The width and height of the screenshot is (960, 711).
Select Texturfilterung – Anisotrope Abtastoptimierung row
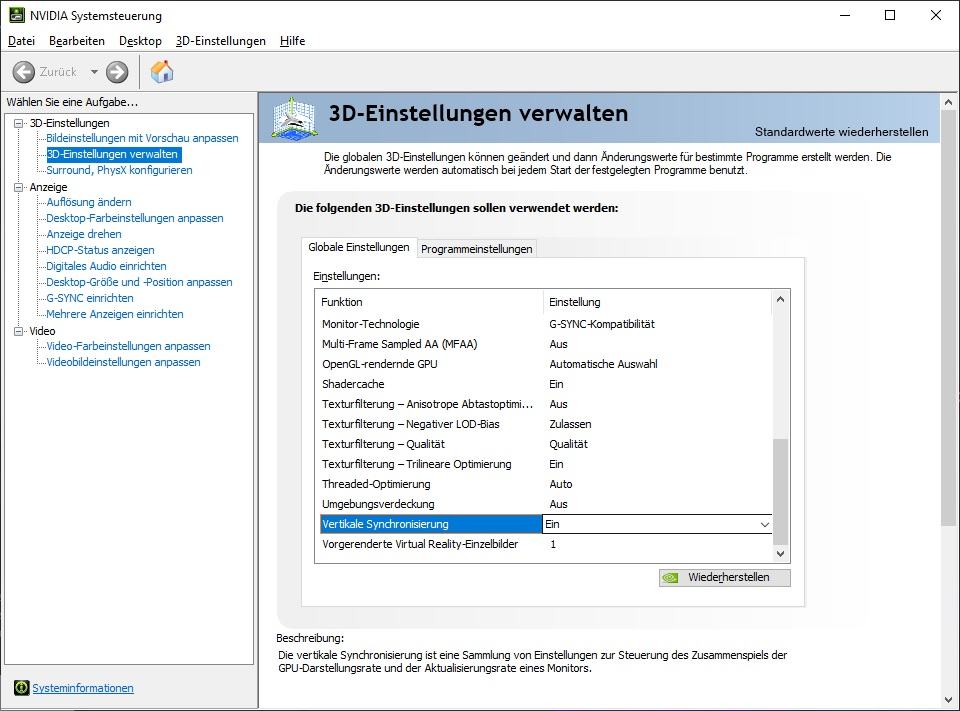546,404
